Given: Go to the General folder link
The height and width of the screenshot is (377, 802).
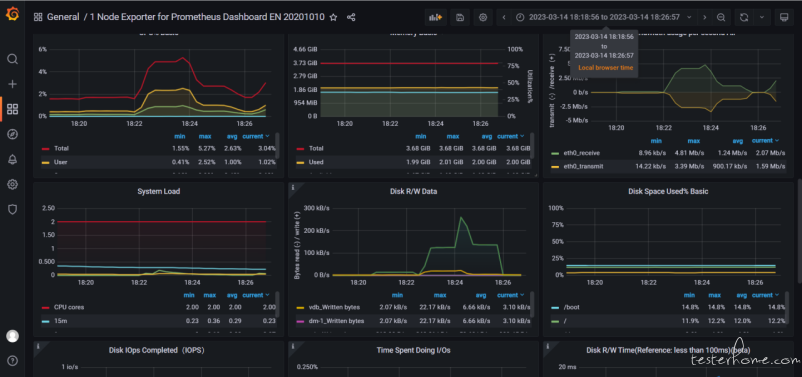Looking at the screenshot, I should tap(63, 17).
